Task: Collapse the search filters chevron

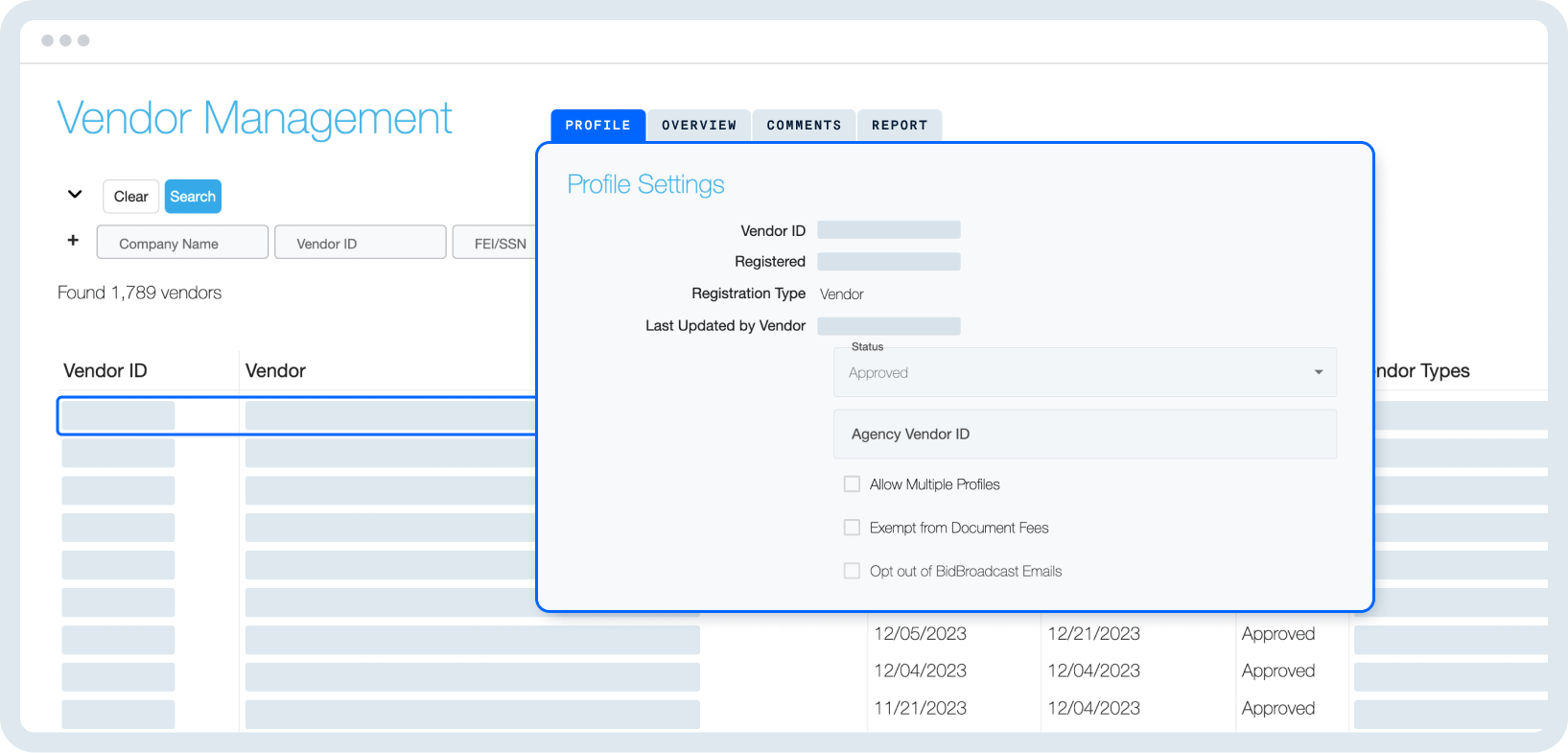Action: 75,195
